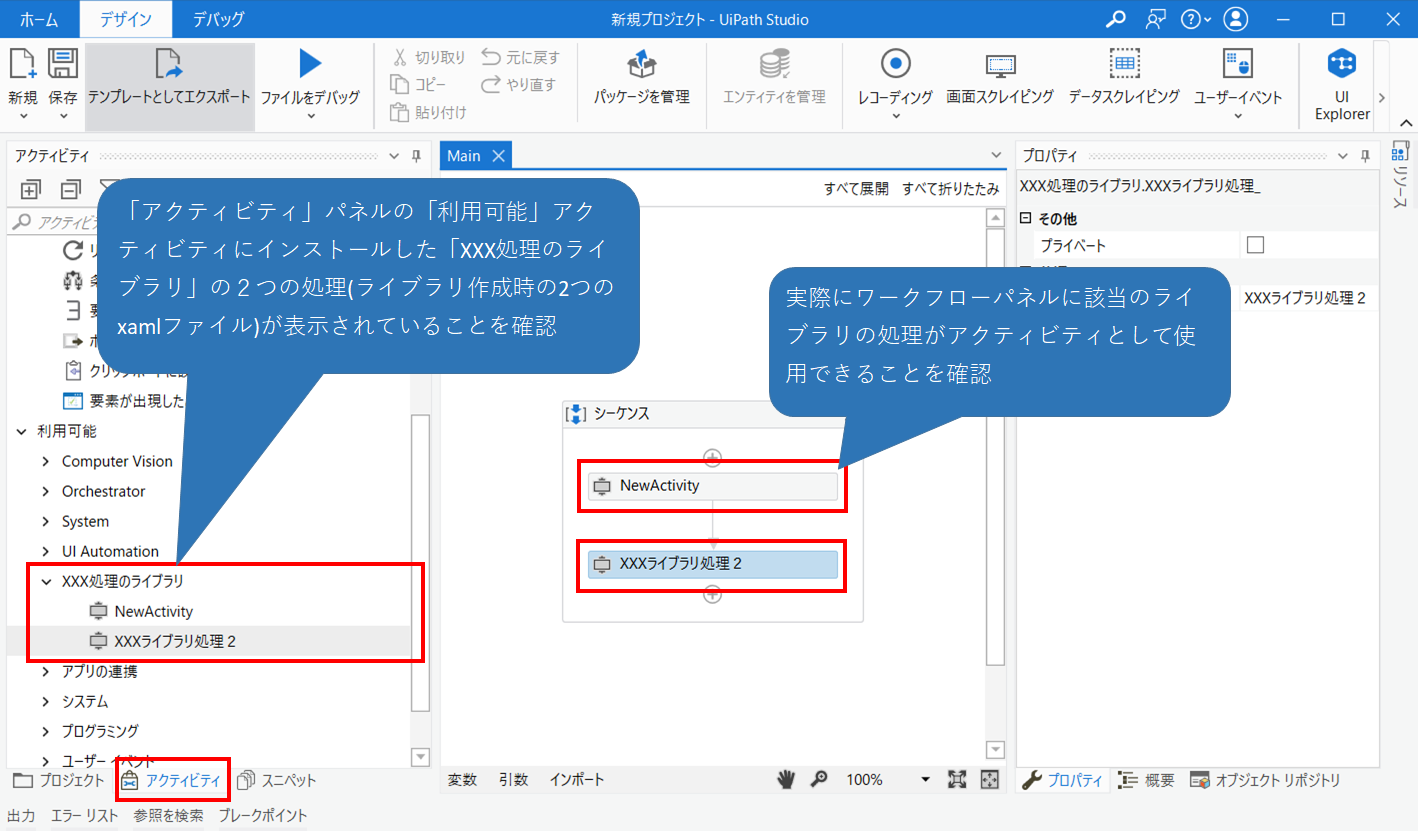Open the 概要 (Outline) tab
Screen dimensions: 1418x831
(1147, 780)
